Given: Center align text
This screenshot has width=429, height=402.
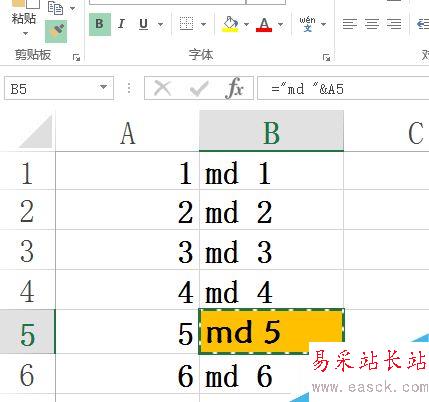Looking at the screenshot, I should point(372,24).
